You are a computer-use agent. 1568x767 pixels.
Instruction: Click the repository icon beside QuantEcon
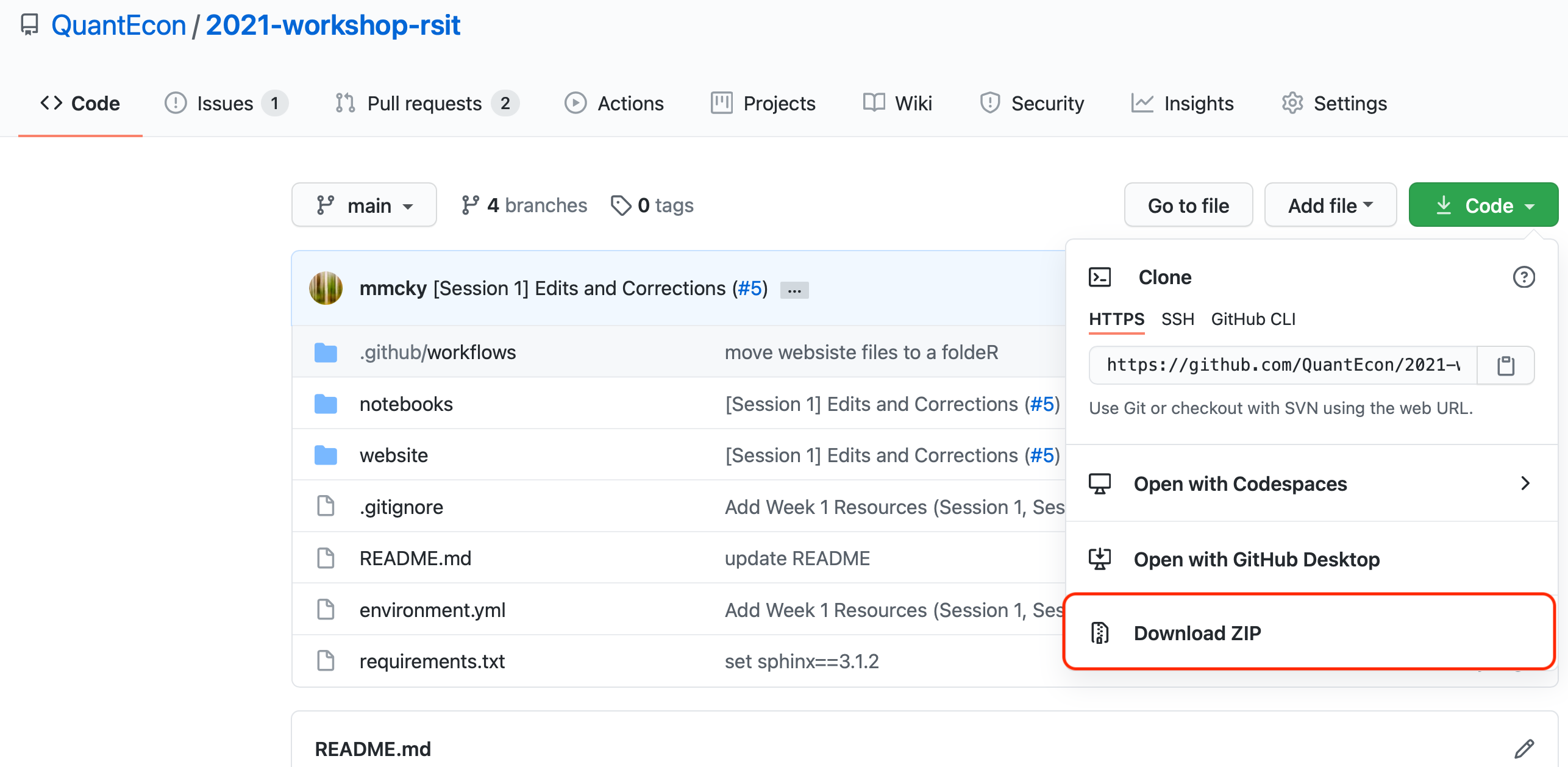tap(29, 25)
